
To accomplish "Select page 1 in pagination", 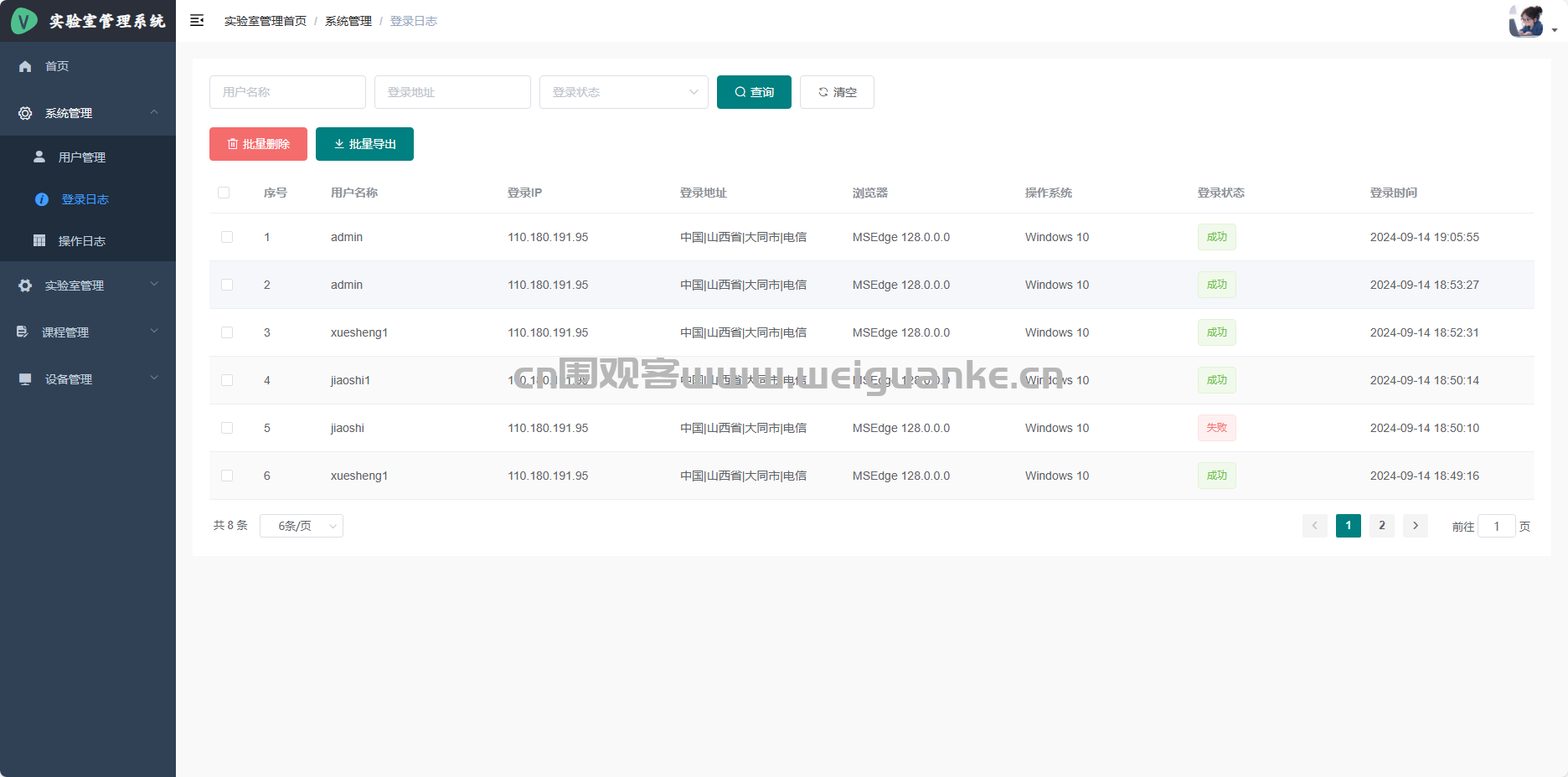I will point(1349,526).
